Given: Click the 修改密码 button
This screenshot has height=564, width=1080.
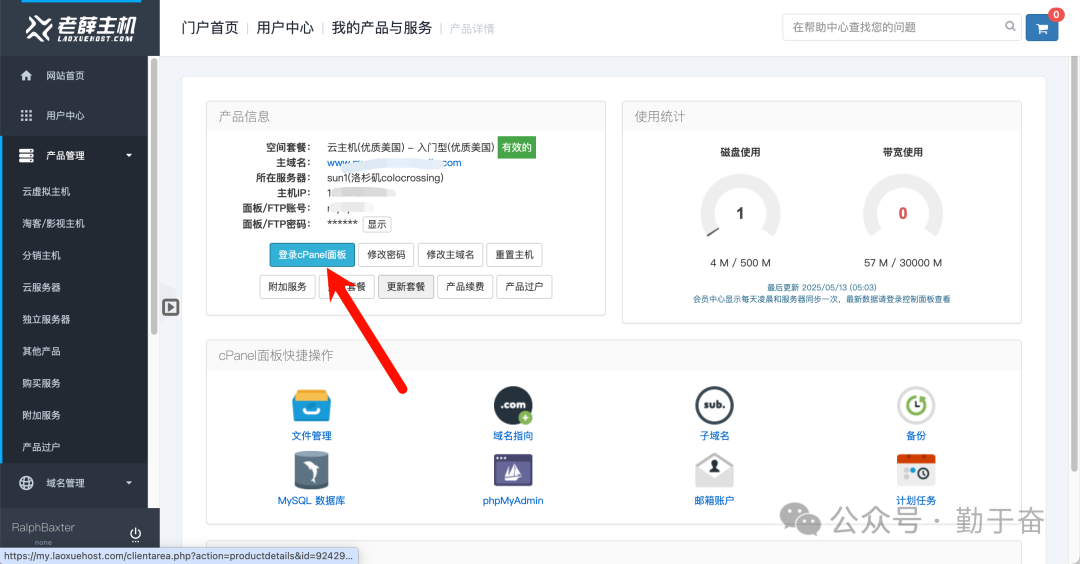Looking at the screenshot, I should (x=386, y=255).
